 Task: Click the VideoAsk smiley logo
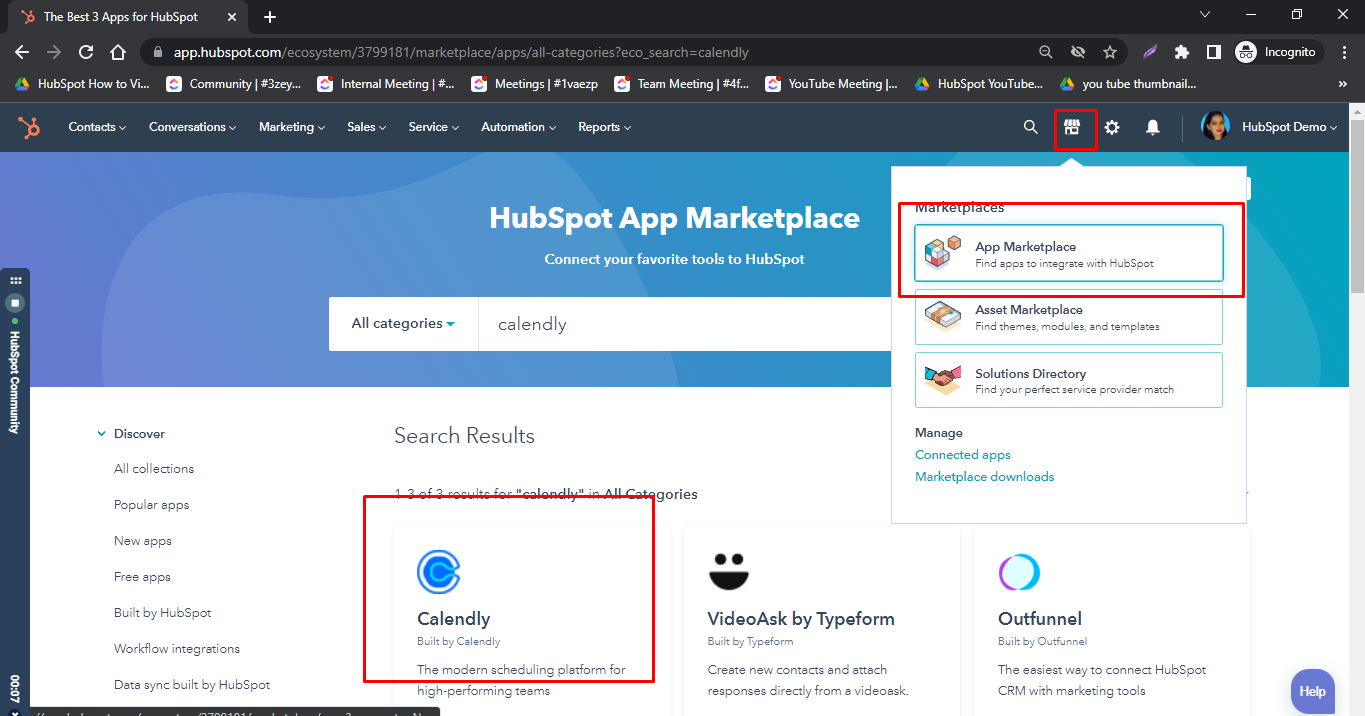pos(729,572)
